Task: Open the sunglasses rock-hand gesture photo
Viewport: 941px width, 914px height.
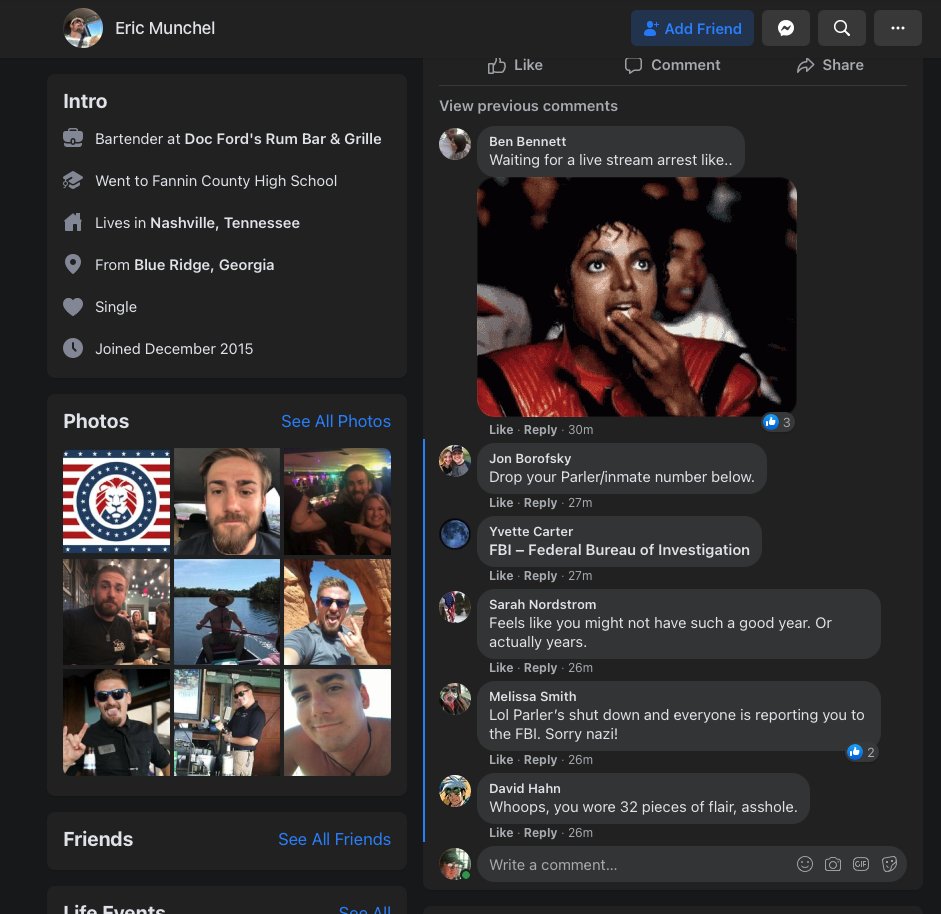Action: (116, 723)
